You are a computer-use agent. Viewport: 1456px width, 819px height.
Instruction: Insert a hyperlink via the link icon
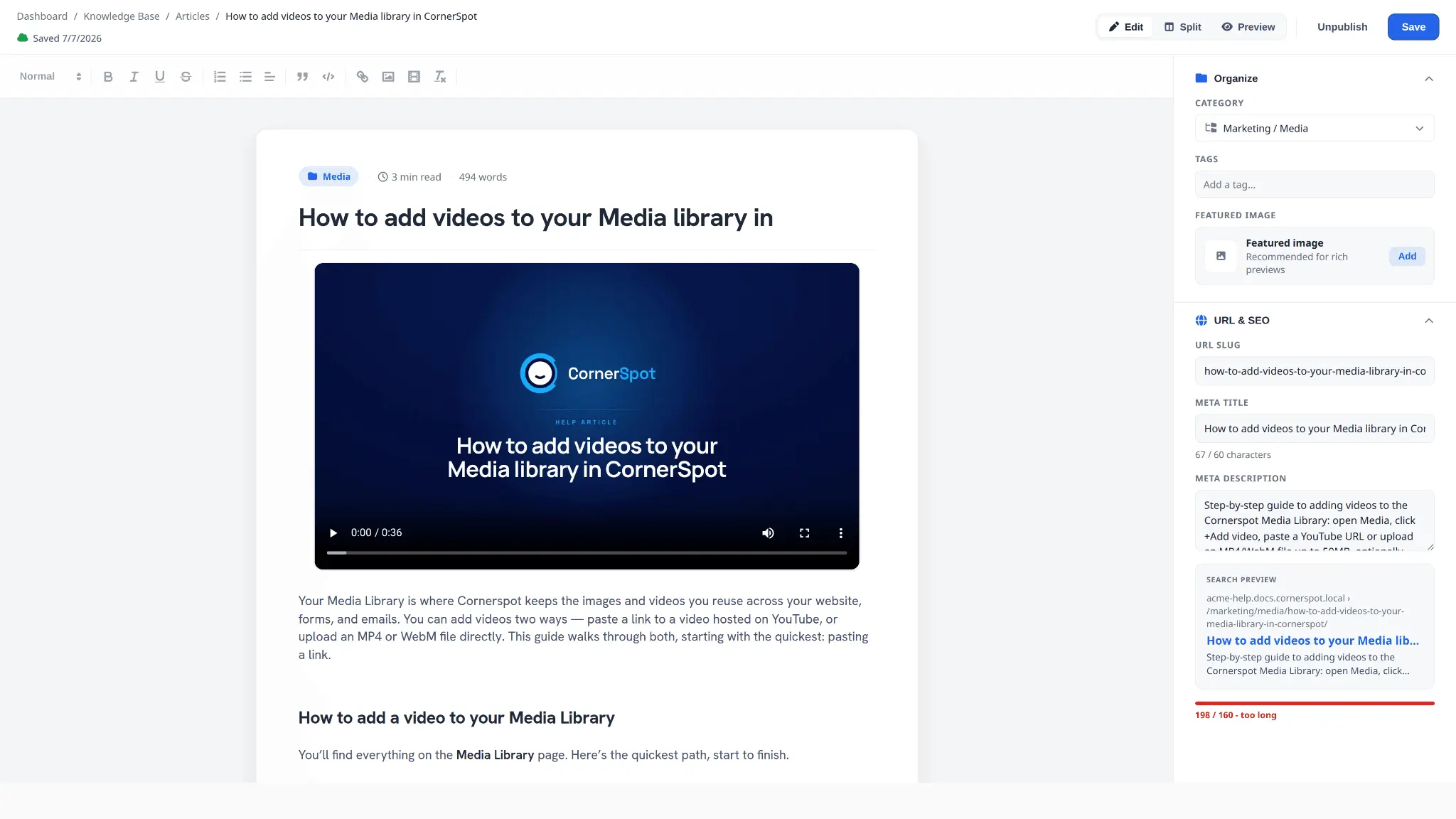[363, 77]
